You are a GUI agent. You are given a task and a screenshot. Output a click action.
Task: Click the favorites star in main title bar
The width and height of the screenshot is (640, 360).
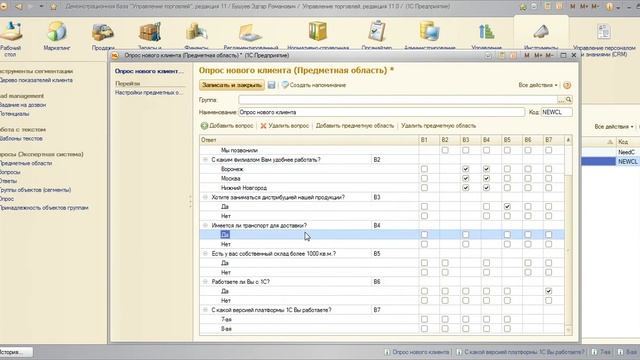click(54, 7)
